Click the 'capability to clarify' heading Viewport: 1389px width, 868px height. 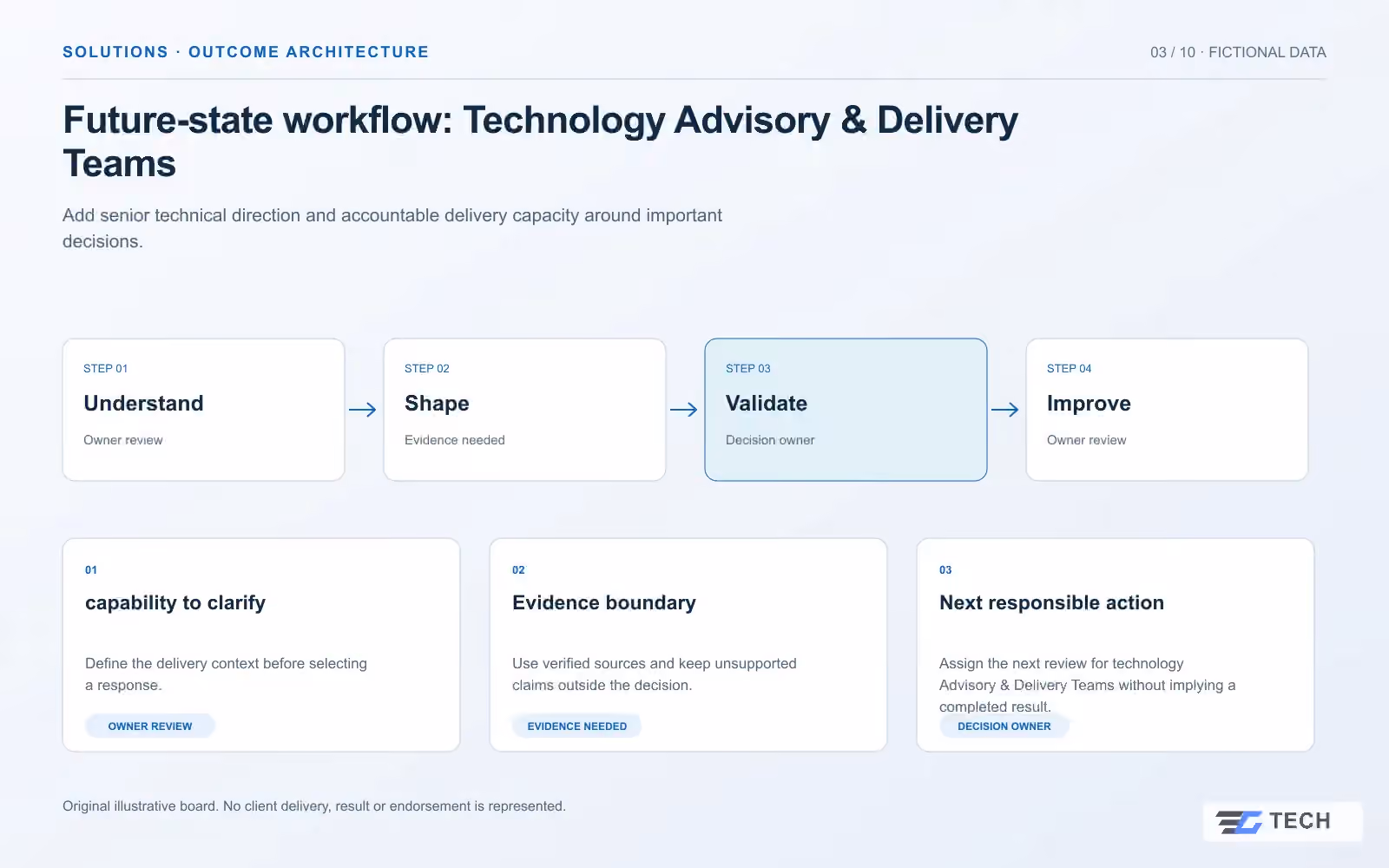(x=175, y=603)
